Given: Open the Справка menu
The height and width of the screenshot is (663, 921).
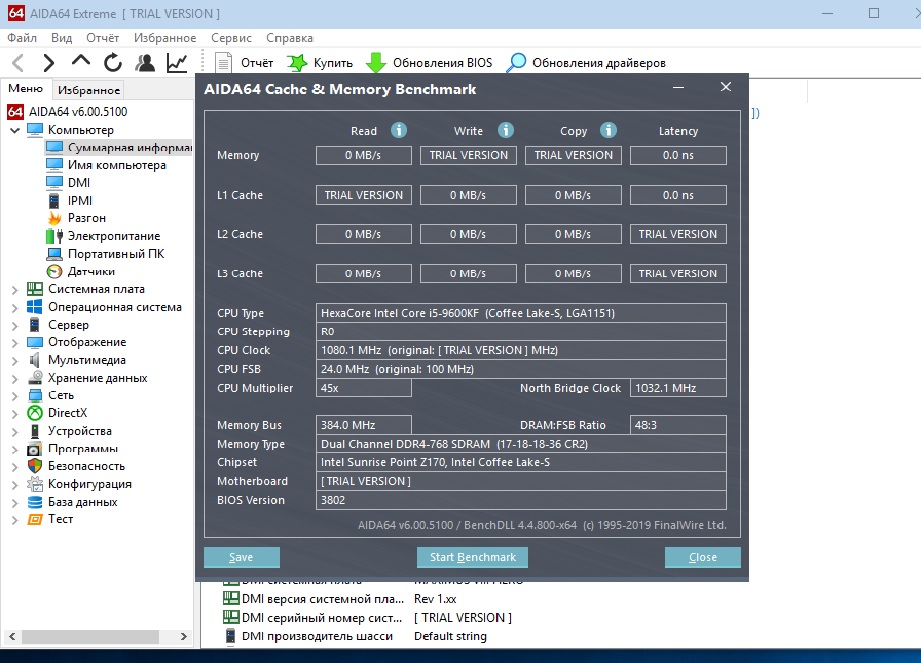Looking at the screenshot, I should (x=289, y=38).
